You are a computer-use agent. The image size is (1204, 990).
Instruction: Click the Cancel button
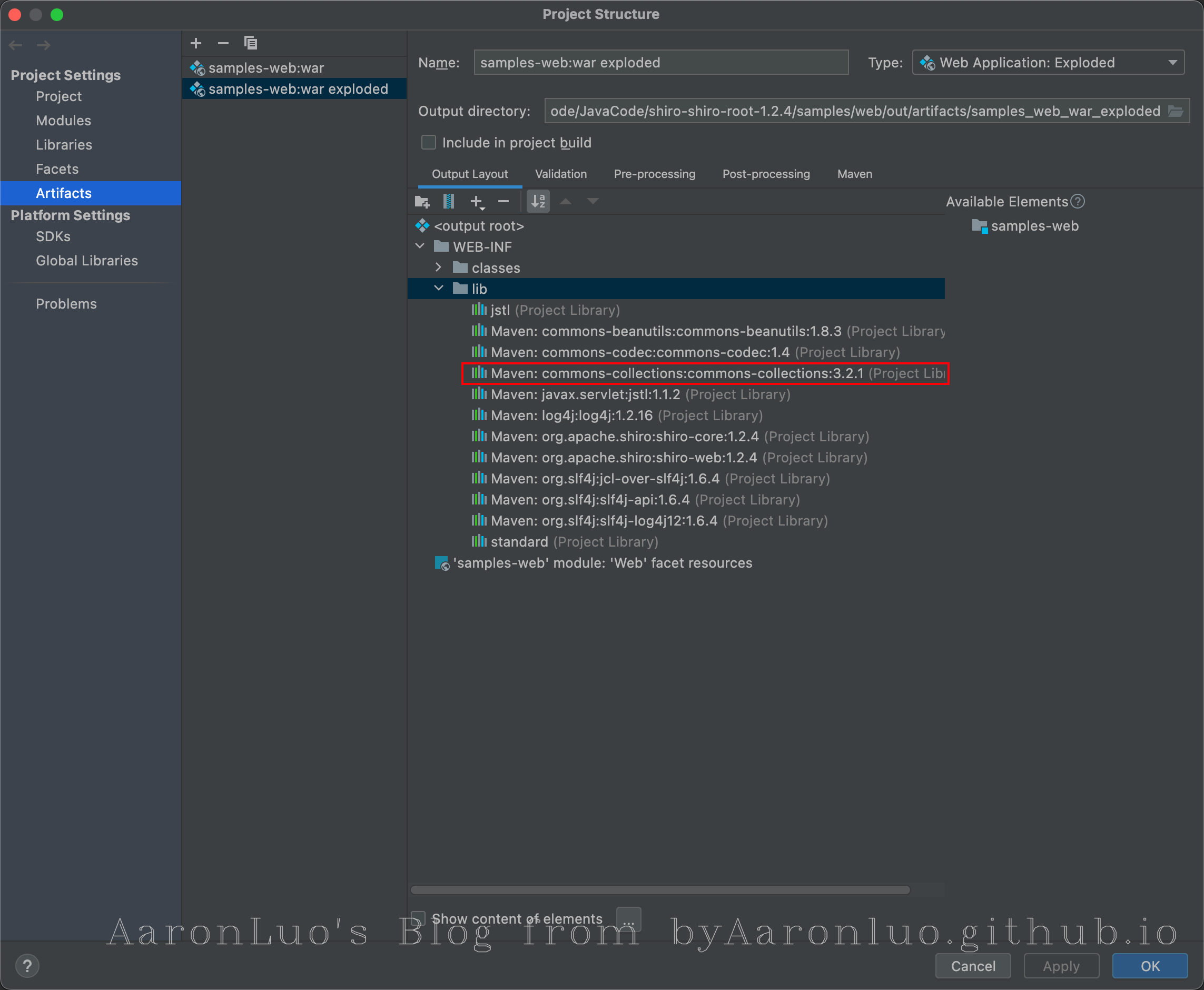pos(972,966)
